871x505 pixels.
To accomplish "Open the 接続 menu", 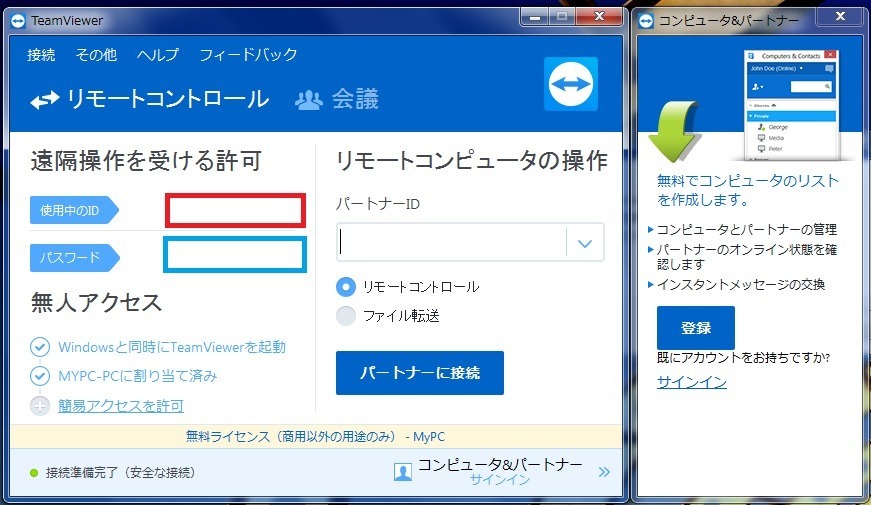I will click(x=41, y=54).
